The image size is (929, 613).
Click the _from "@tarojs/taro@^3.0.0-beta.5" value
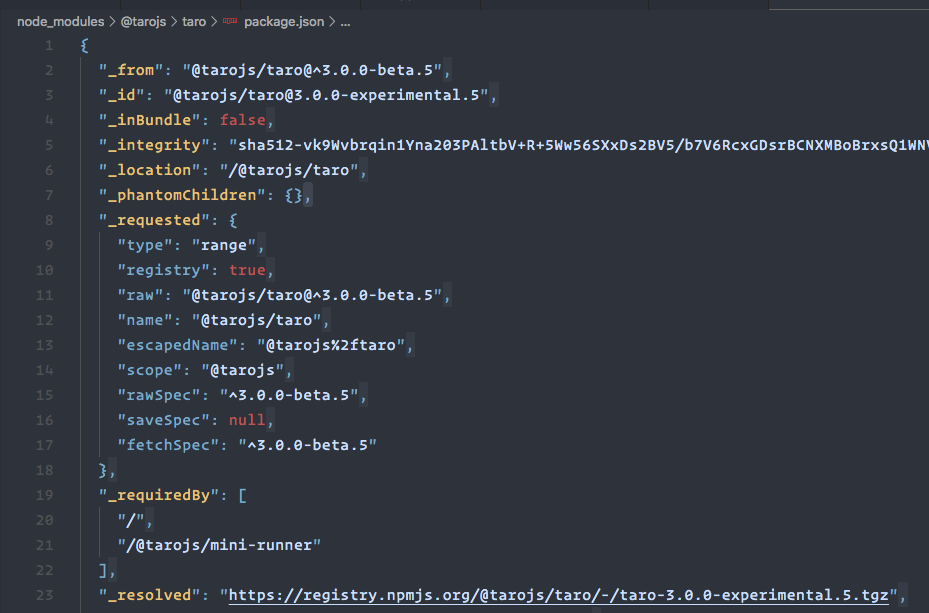point(312,70)
